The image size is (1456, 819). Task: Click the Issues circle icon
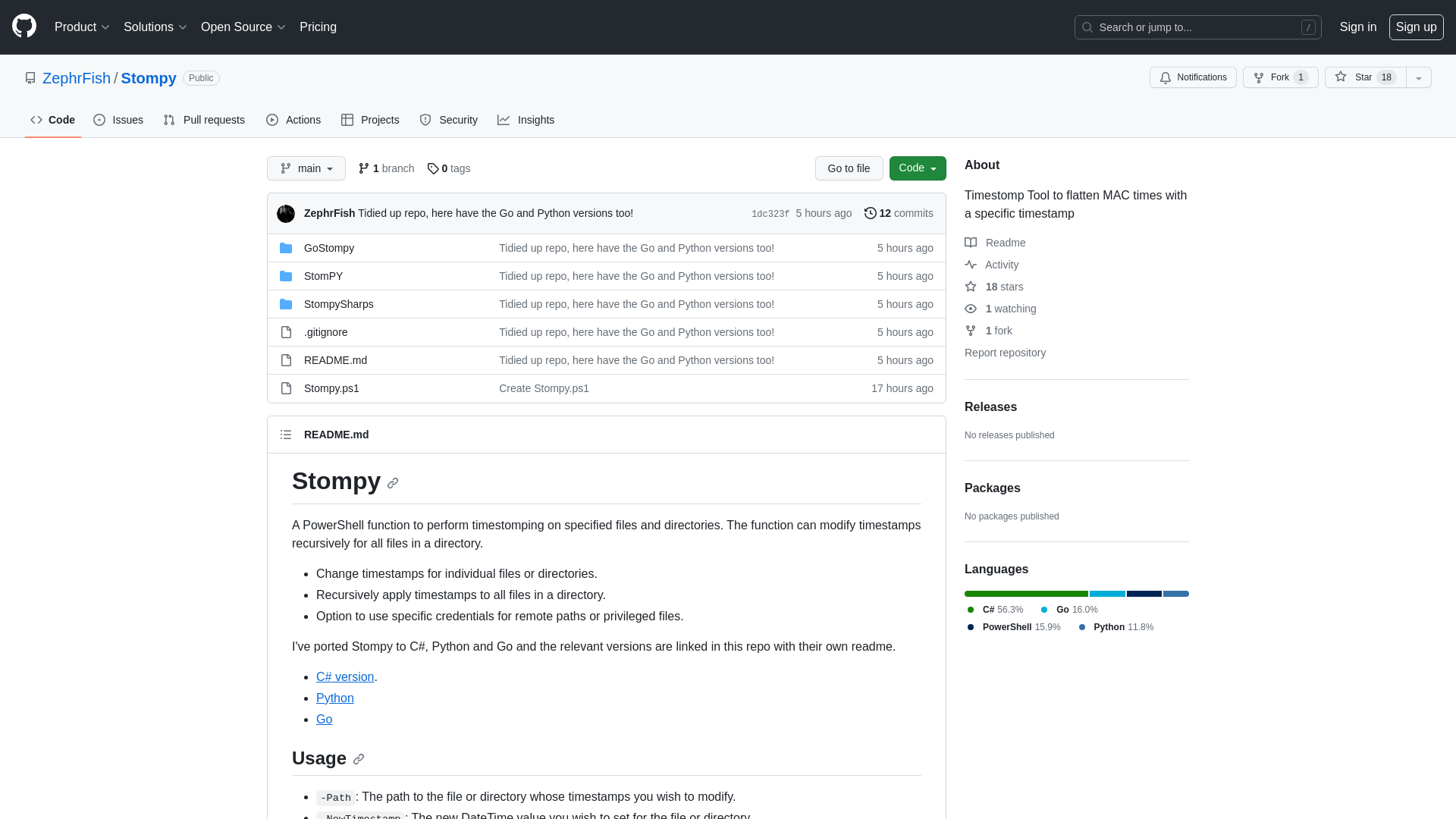tap(99, 120)
